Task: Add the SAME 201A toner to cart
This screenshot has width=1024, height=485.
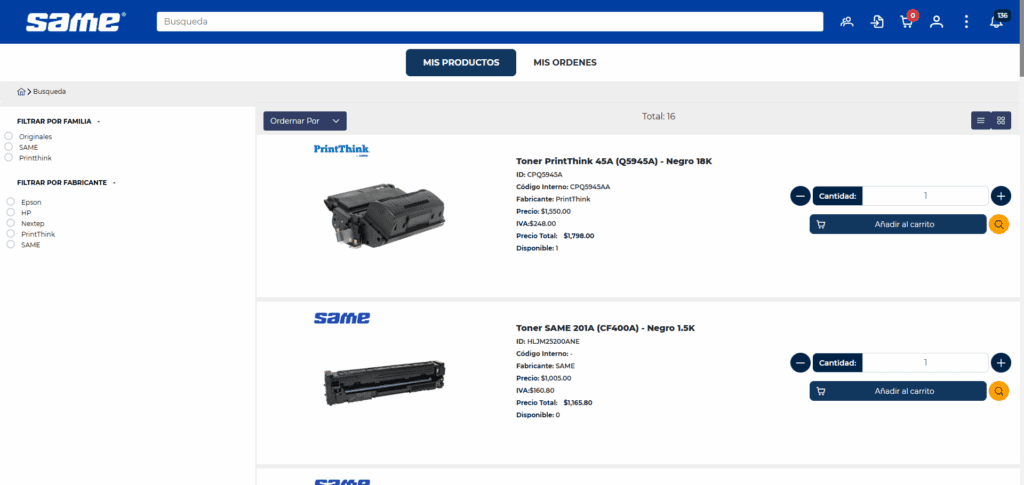Action: [897, 391]
